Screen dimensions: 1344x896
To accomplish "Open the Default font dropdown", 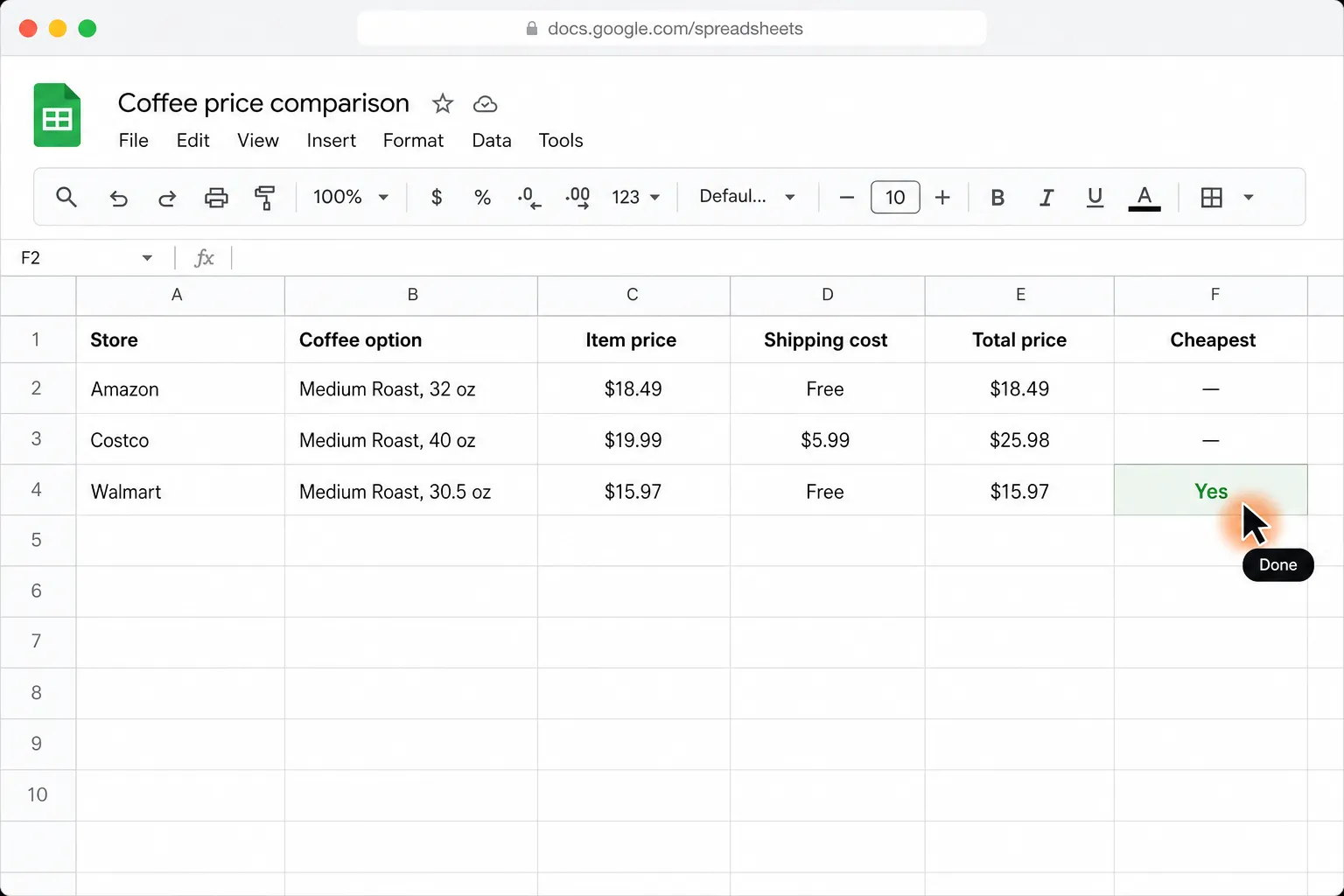I will [747, 197].
